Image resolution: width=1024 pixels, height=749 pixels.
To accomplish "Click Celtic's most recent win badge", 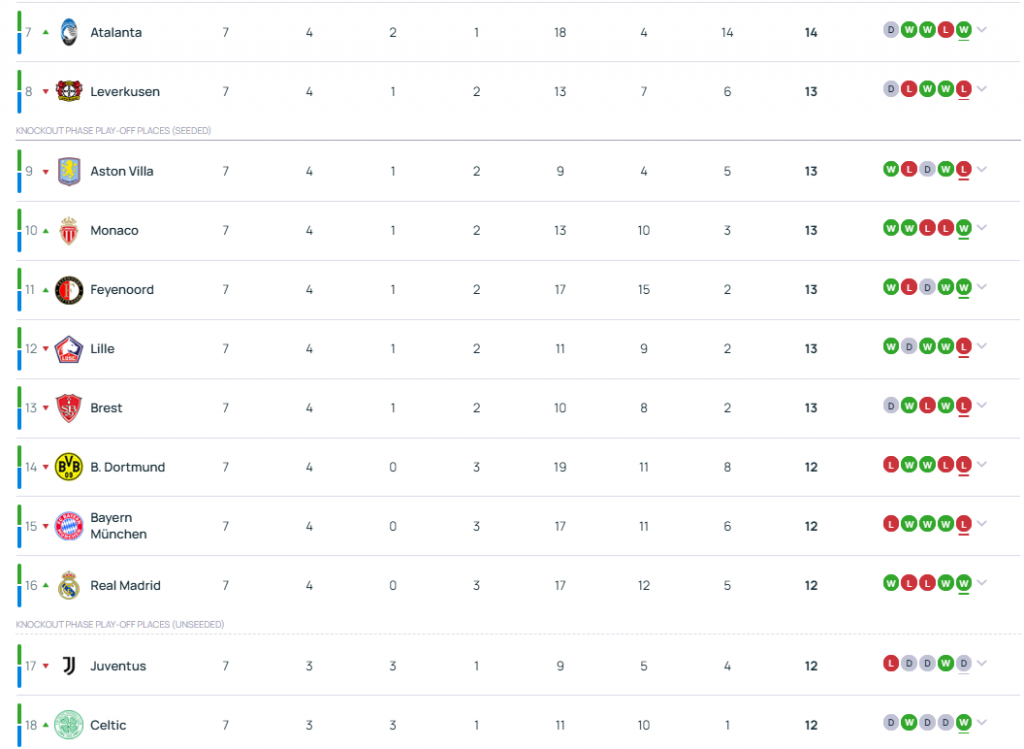I will (x=963, y=722).
